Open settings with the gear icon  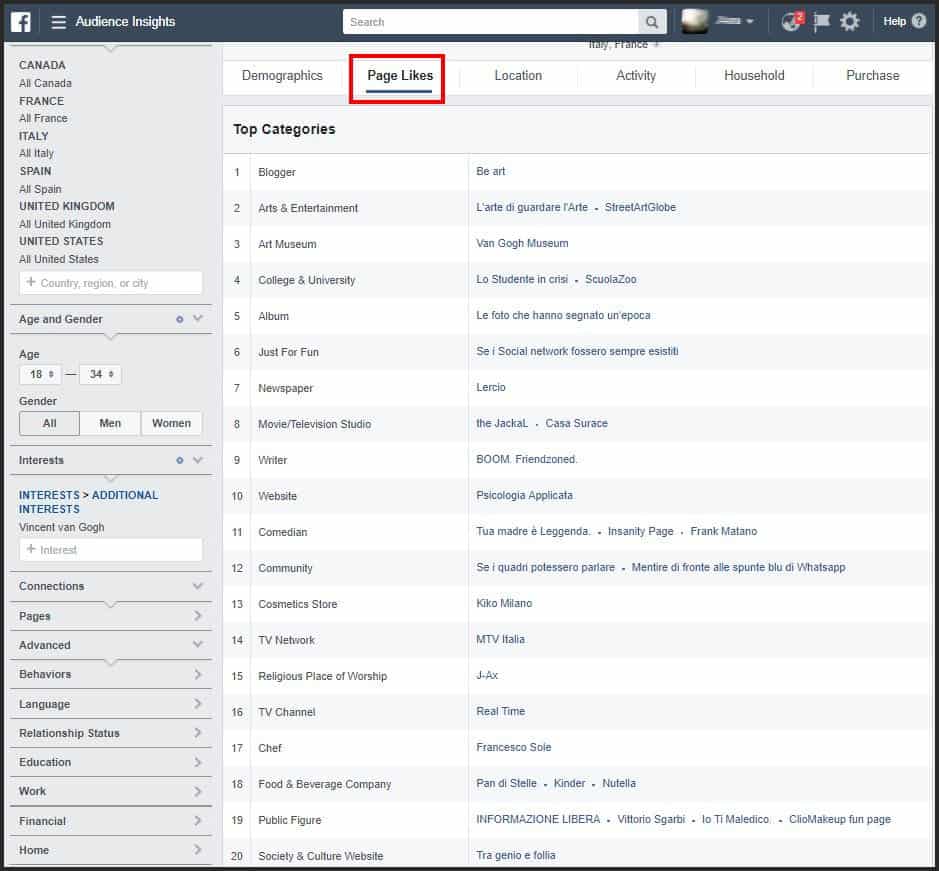[x=849, y=21]
